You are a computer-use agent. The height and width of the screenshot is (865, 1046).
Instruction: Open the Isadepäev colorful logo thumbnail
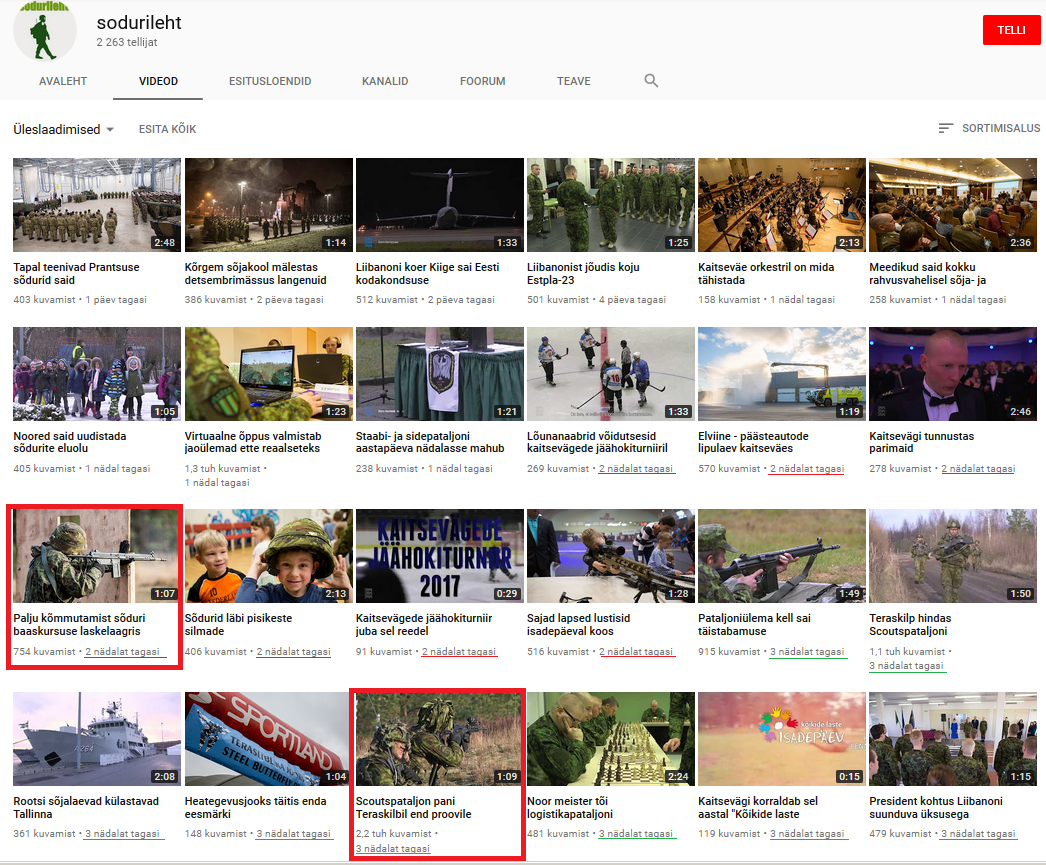[781, 739]
